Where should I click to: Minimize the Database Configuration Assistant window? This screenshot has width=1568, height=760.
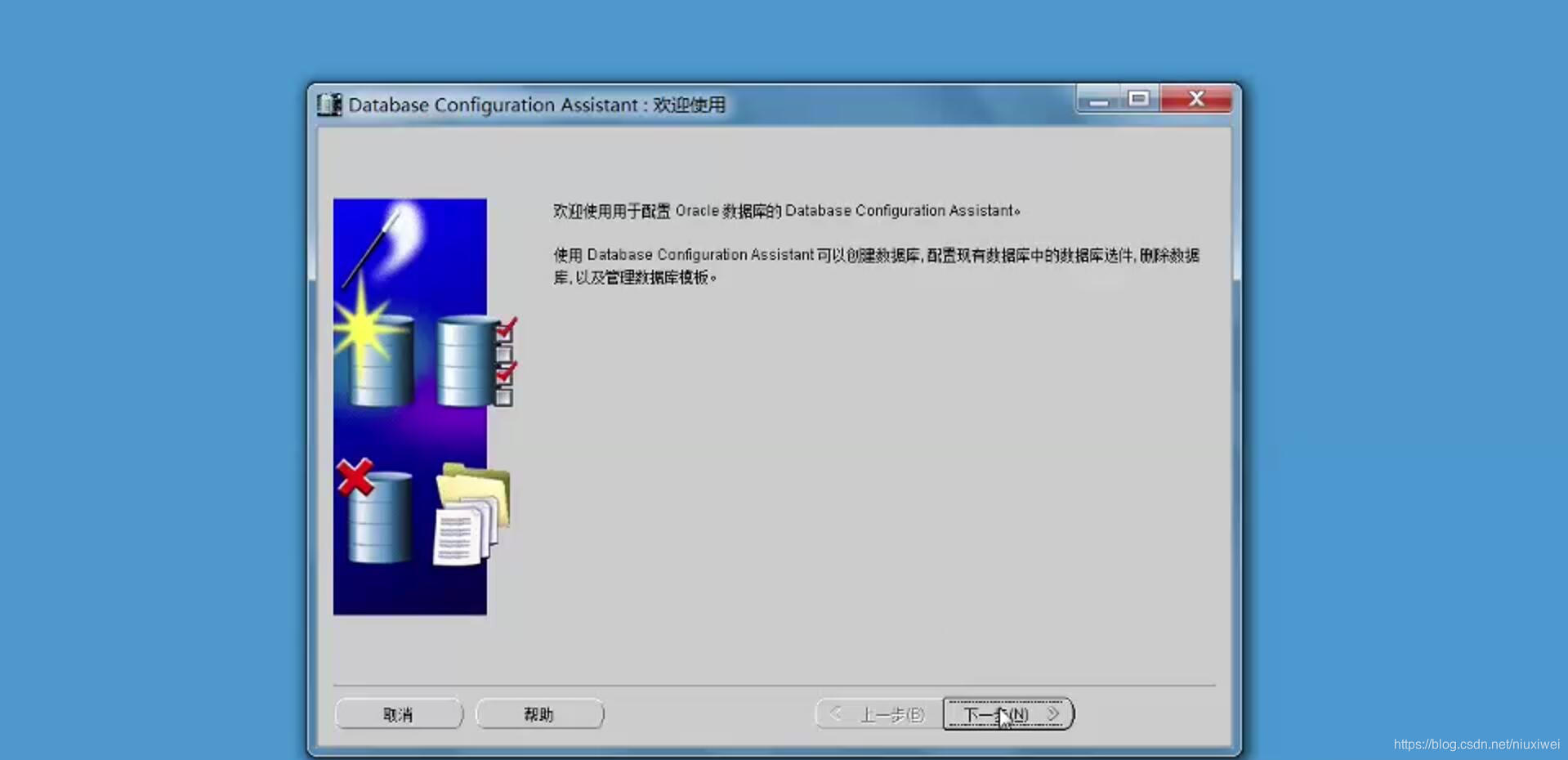pos(1098,100)
